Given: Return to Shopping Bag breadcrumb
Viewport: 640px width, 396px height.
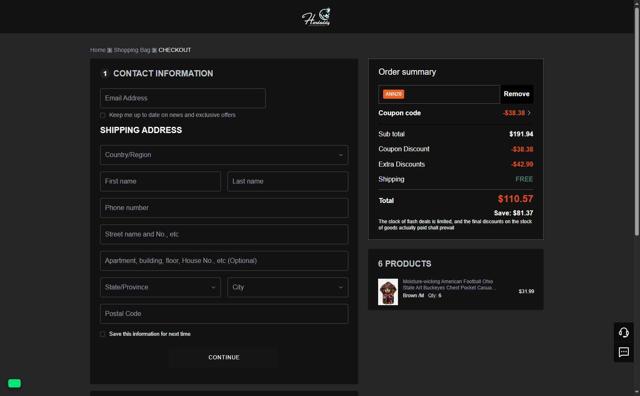Looking at the screenshot, I should pyautogui.click(x=132, y=50).
